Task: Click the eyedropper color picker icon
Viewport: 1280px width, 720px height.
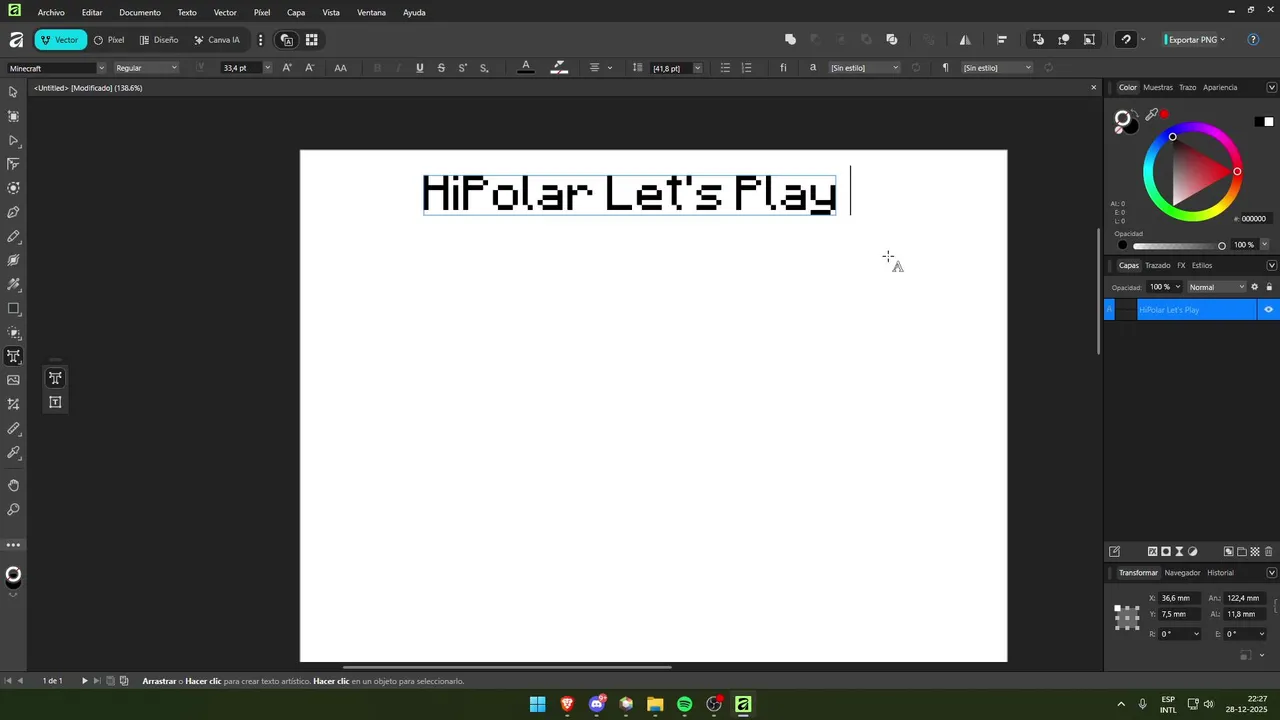Action: [x=1151, y=115]
